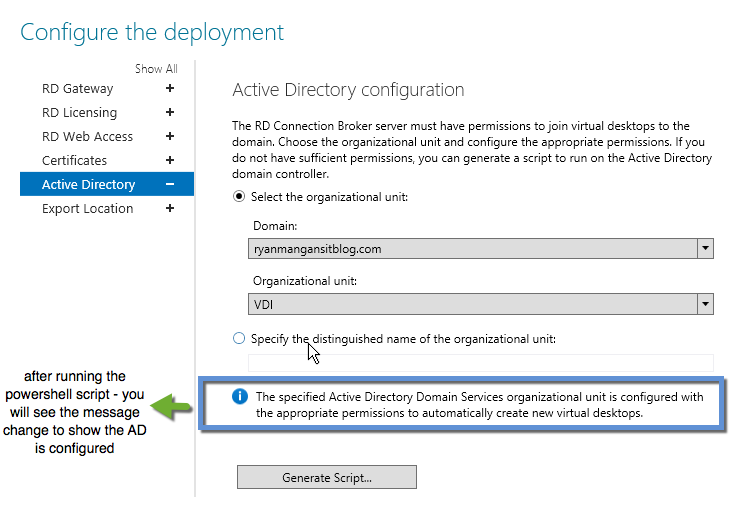Select the Active Directory section
Image resolution: width=734 pixels, height=517 pixels.
(107, 184)
